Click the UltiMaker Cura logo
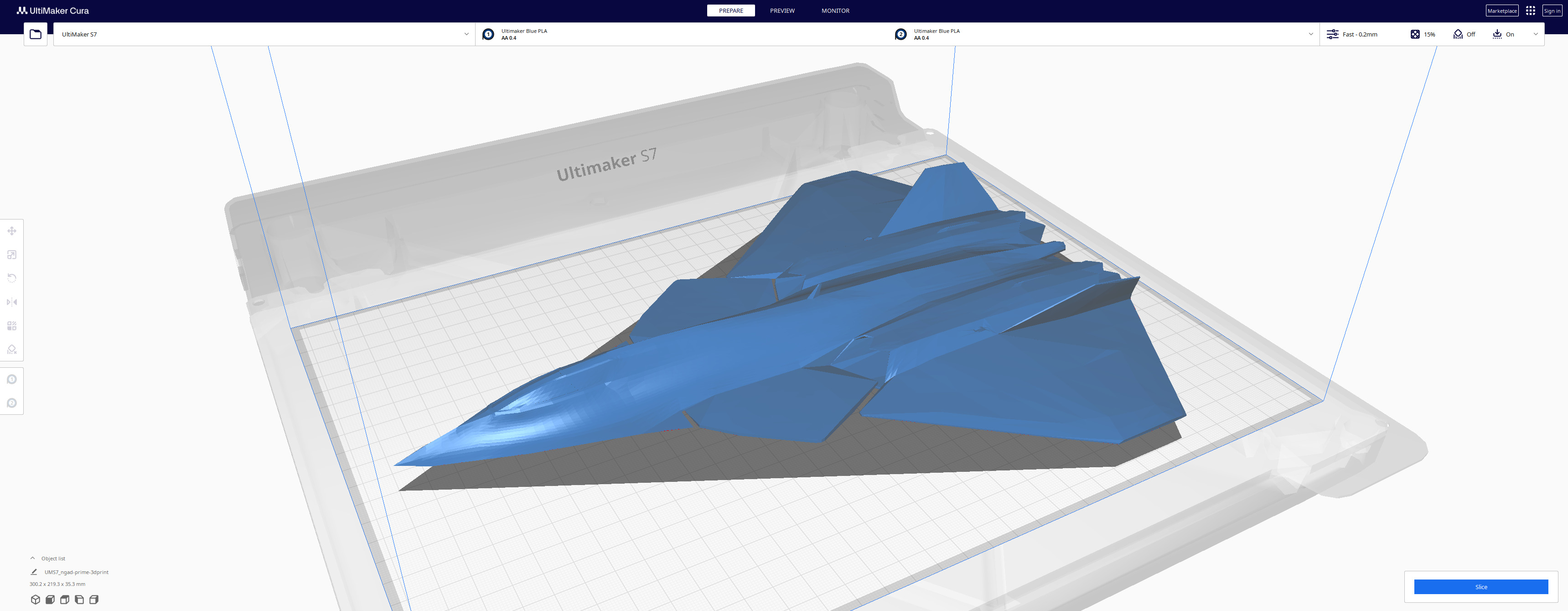The image size is (1568, 611). click(53, 10)
